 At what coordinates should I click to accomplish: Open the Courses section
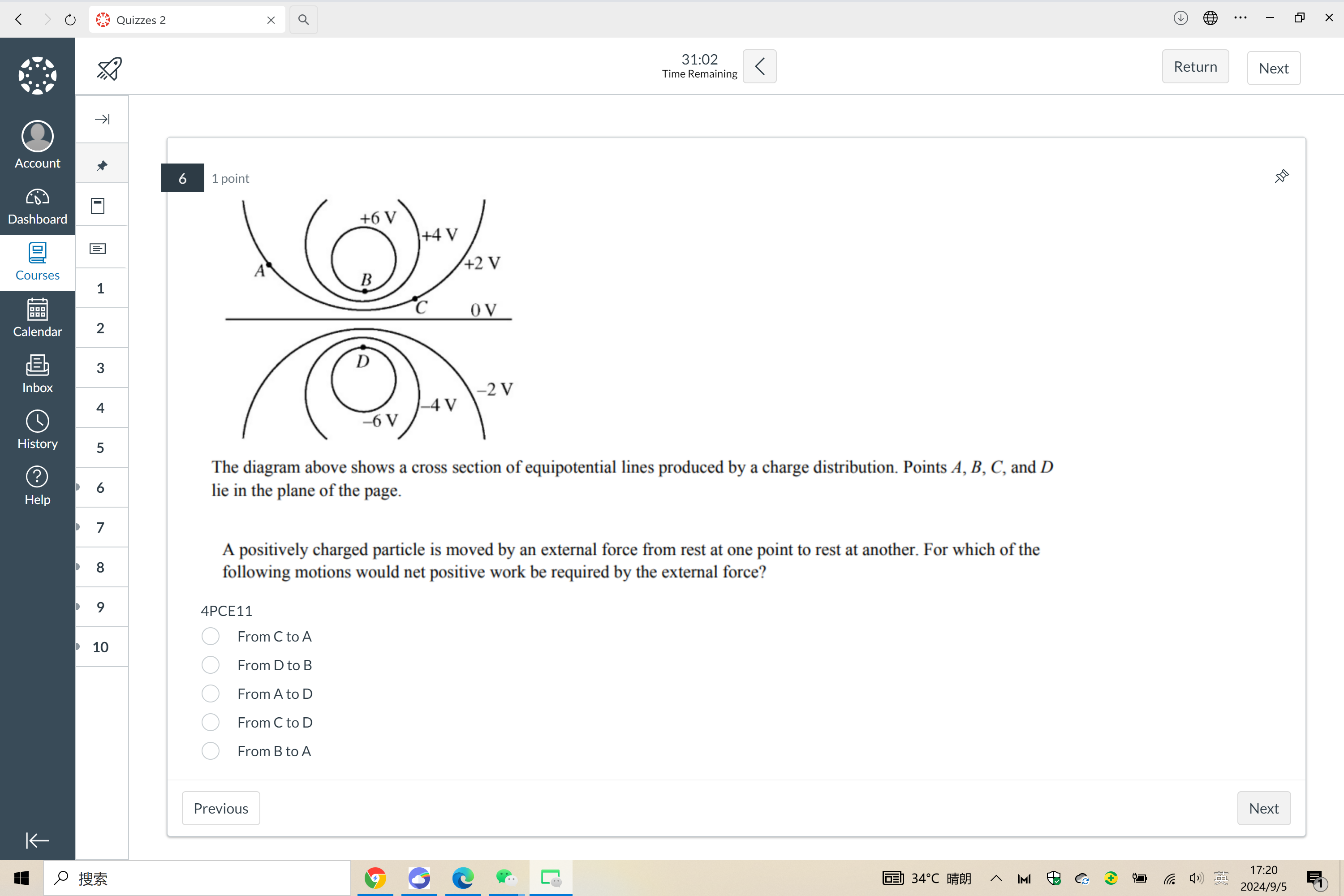coord(37,262)
